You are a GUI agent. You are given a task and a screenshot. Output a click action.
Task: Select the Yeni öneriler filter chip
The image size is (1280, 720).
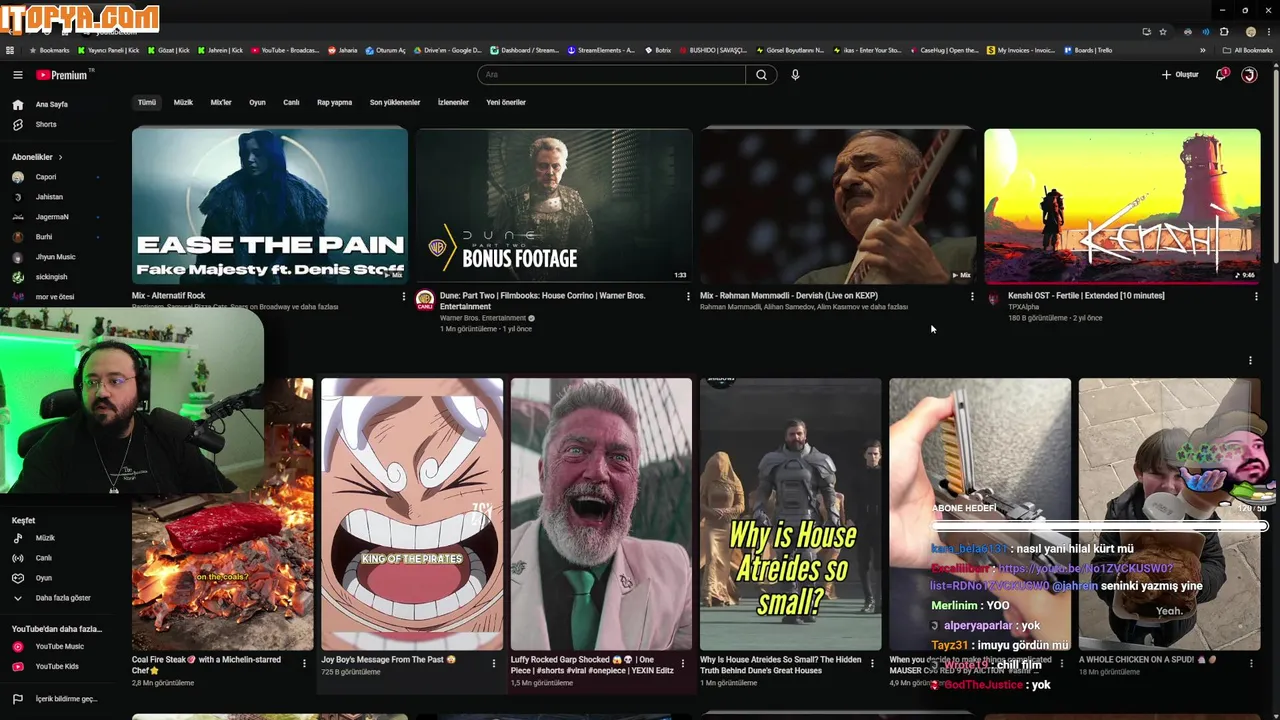[506, 102]
